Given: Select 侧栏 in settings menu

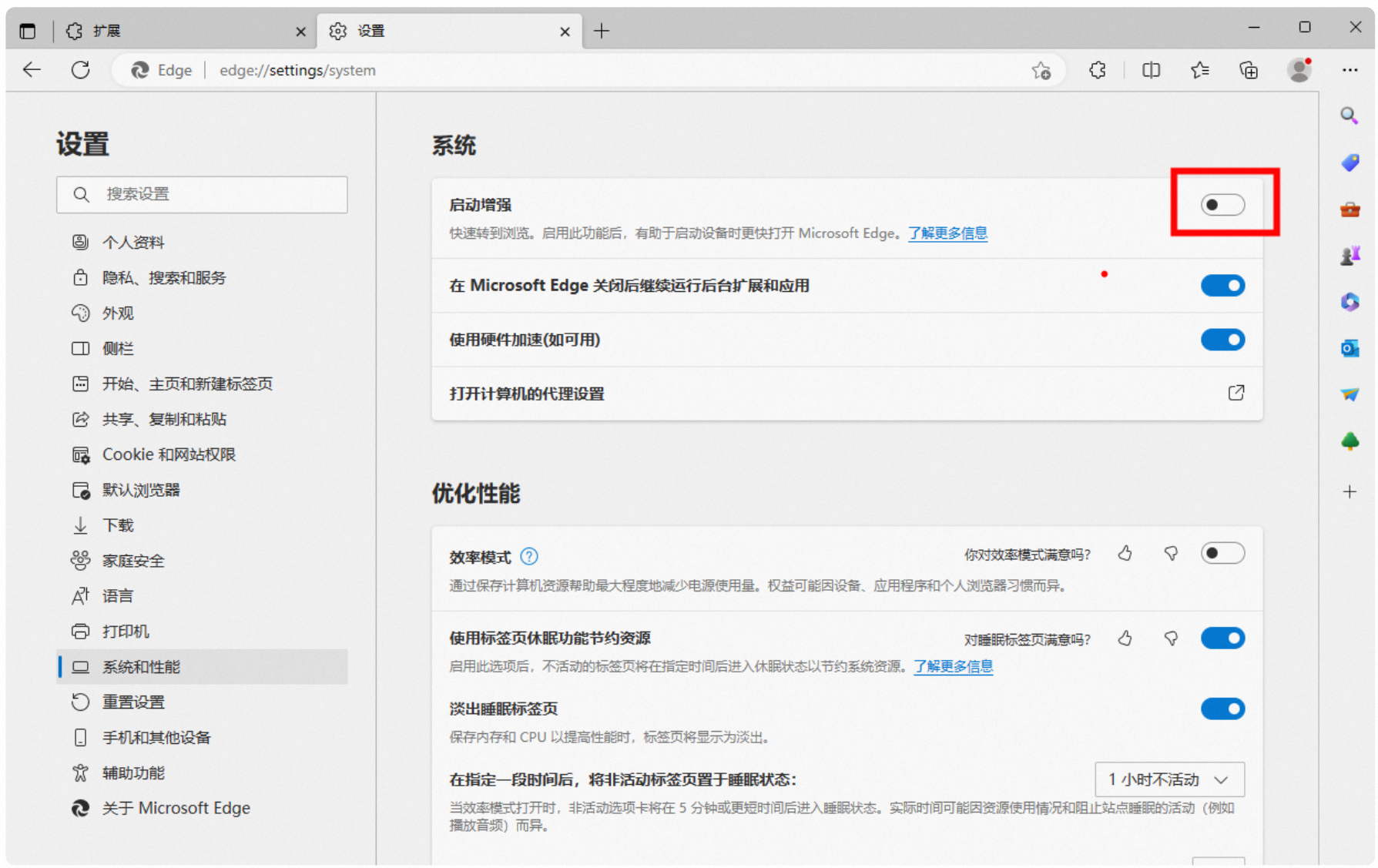Looking at the screenshot, I should pos(203,349).
